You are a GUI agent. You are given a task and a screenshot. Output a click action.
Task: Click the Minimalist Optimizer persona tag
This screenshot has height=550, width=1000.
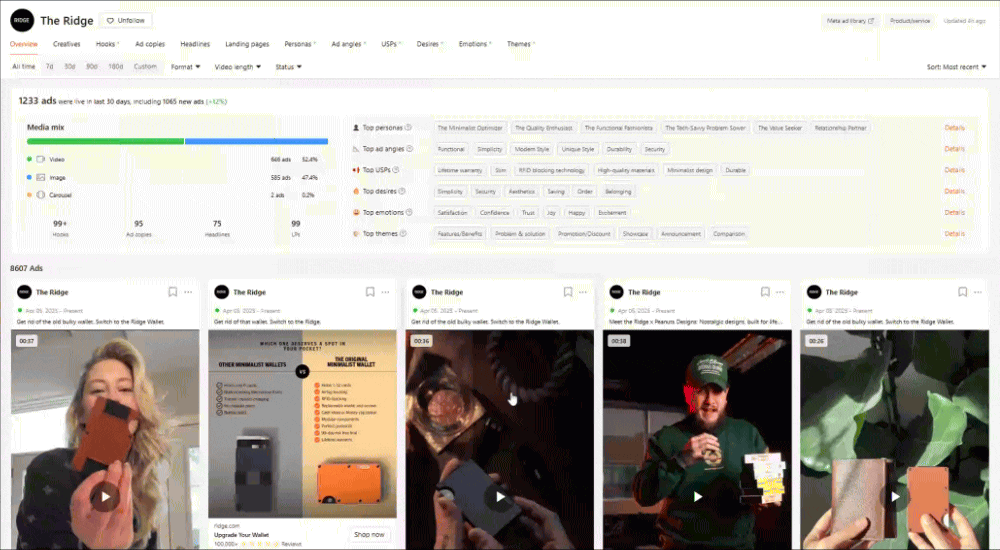pyautogui.click(x=470, y=128)
